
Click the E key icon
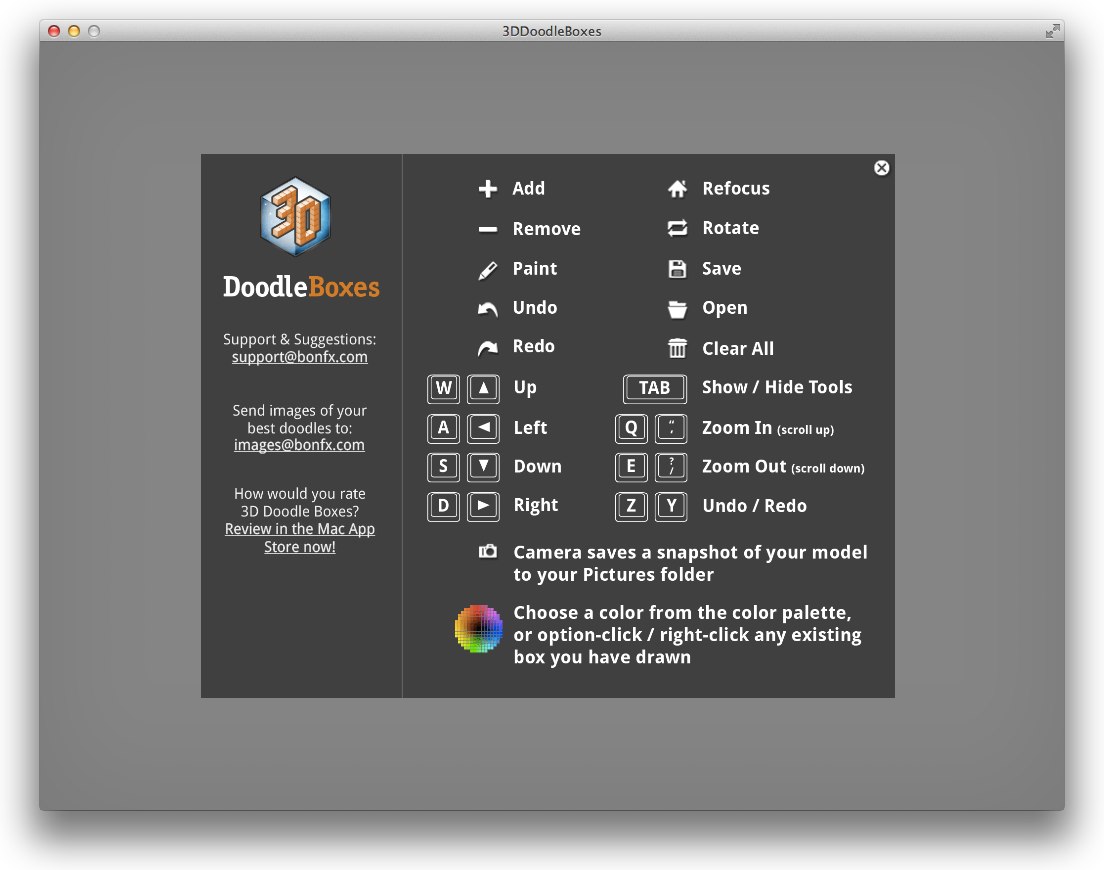[631, 467]
